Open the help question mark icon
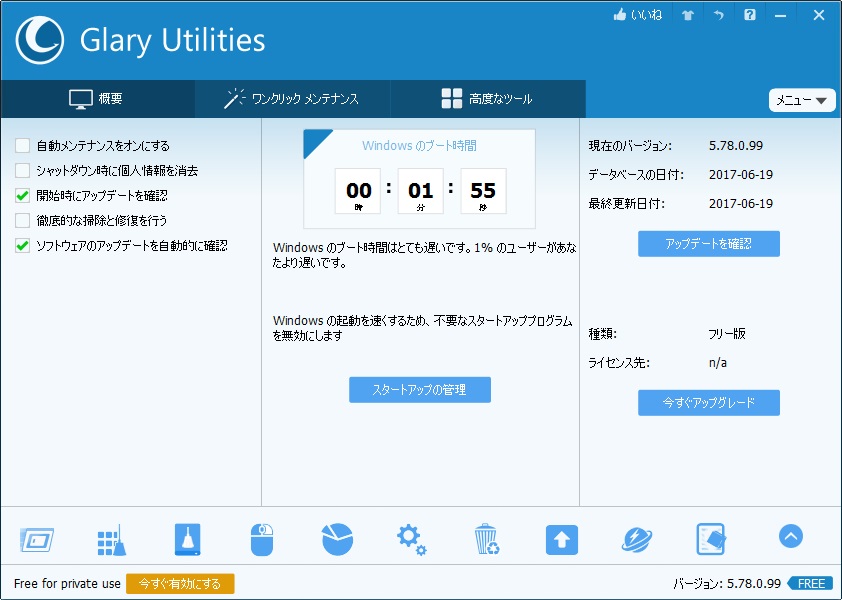842x600 pixels. point(750,15)
